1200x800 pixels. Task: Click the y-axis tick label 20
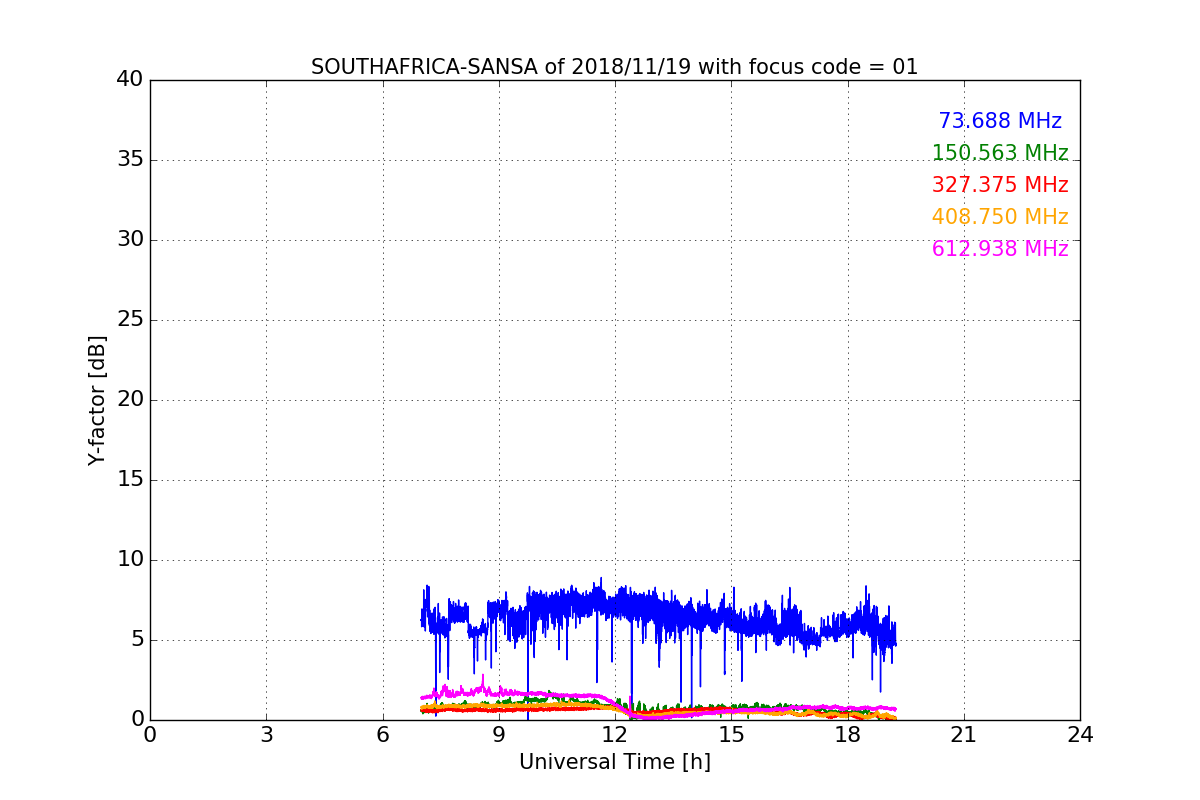coord(130,400)
